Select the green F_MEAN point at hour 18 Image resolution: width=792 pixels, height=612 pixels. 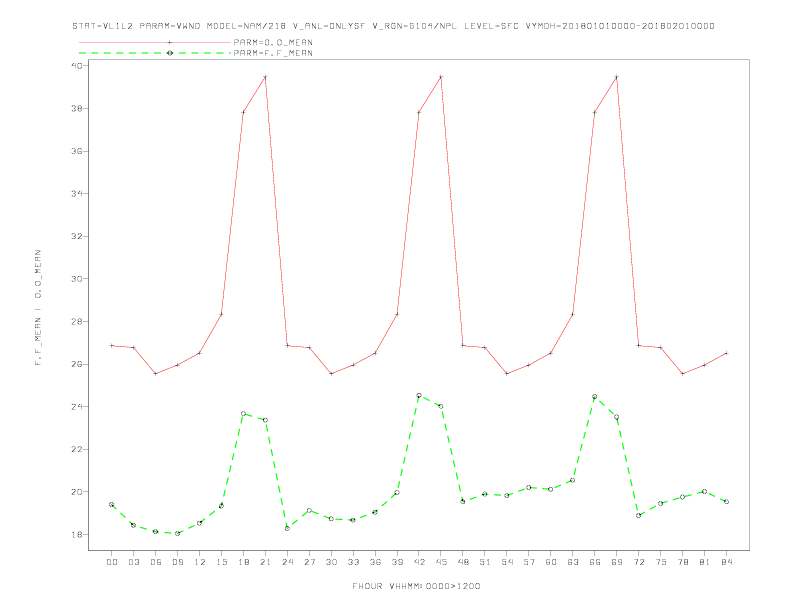click(243, 414)
